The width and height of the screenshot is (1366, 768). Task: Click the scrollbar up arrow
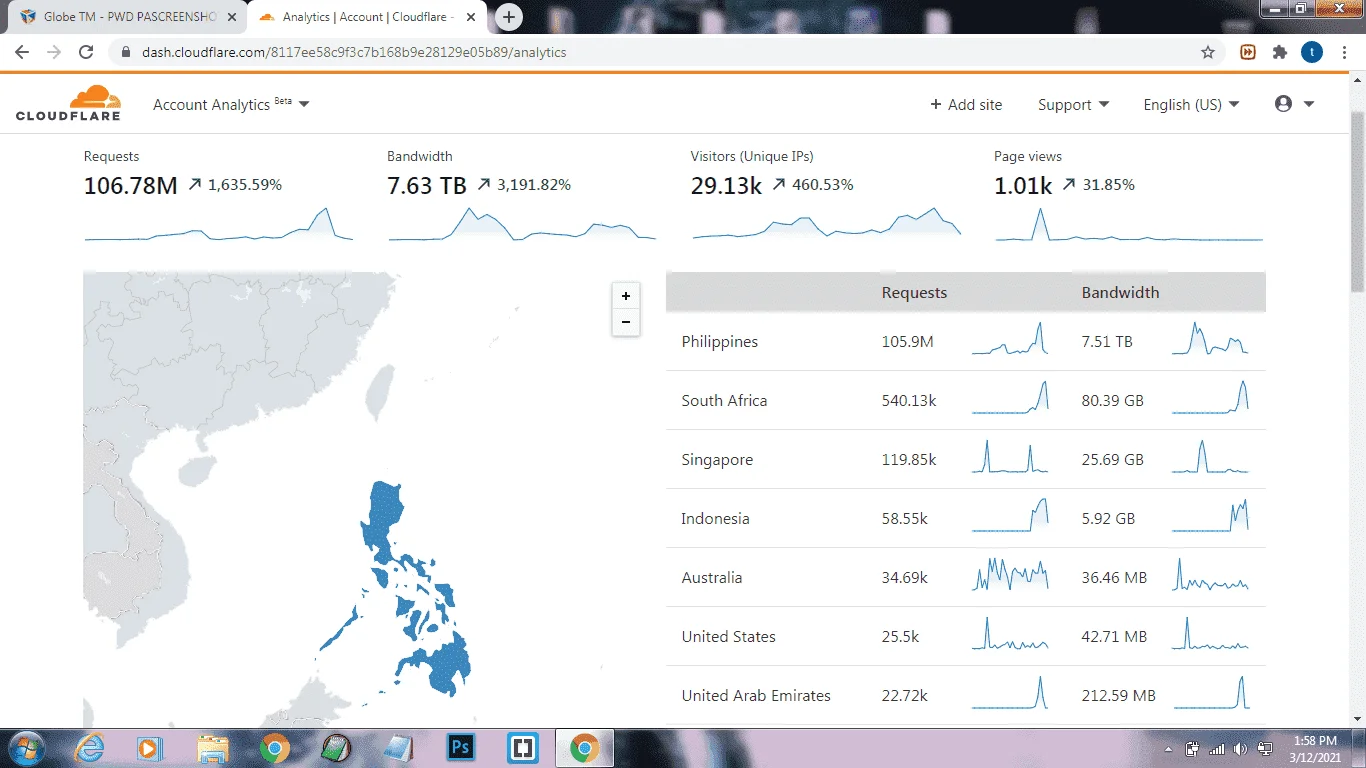tap(1357, 80)
